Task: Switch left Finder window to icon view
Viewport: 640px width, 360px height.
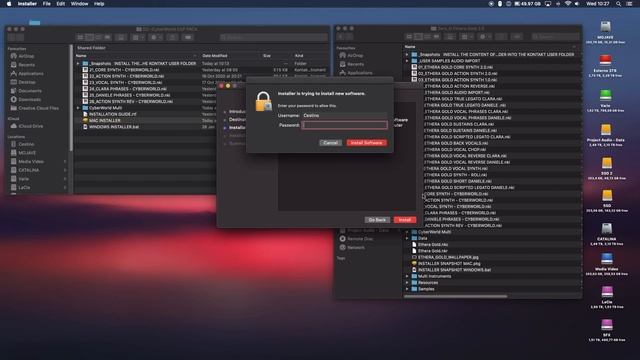Action: coord(80,37)
